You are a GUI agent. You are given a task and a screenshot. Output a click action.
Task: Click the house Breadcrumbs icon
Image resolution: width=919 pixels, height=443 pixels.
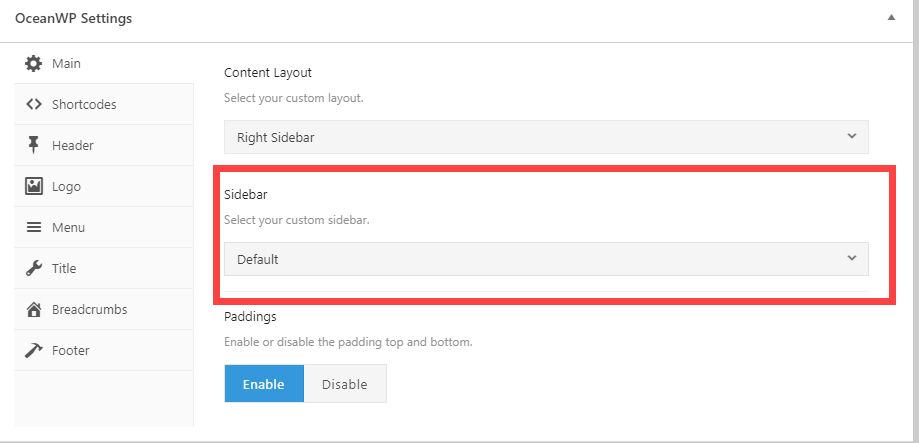tap(33, 309)
